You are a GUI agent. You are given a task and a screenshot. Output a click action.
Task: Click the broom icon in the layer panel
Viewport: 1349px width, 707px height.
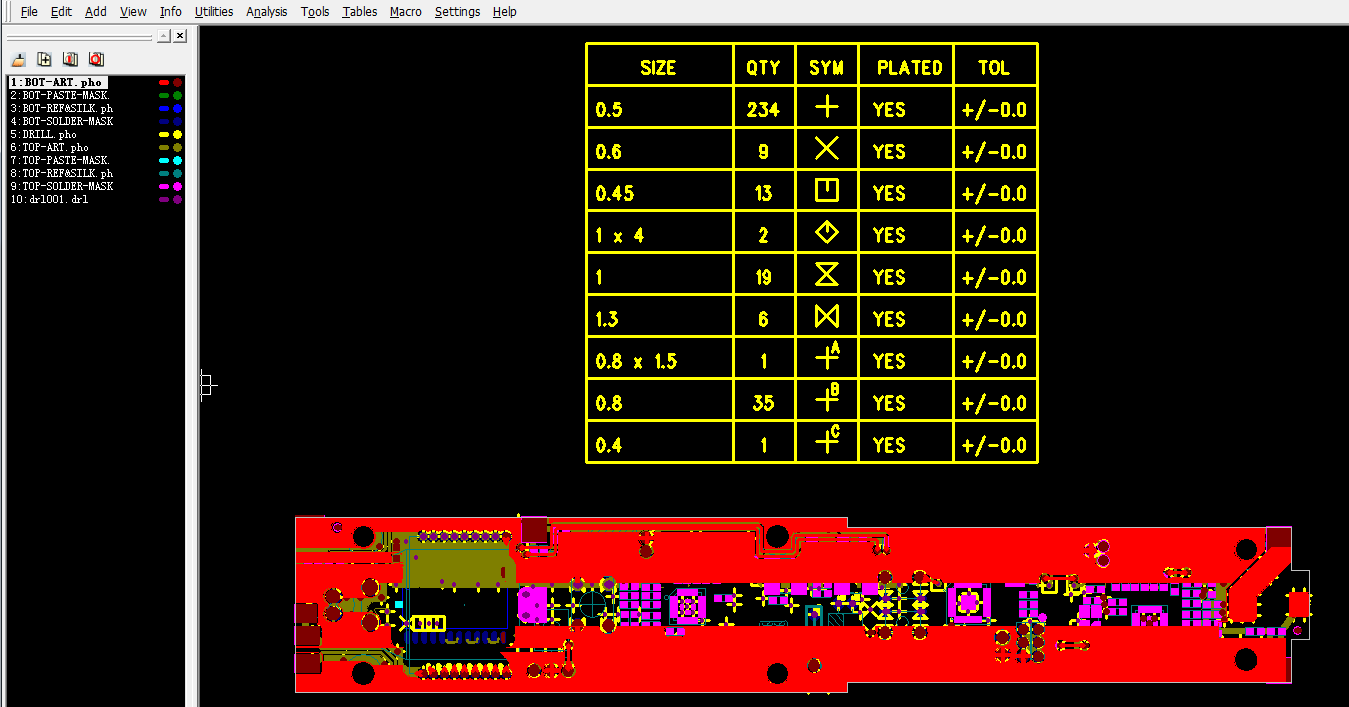pos(18,59)
